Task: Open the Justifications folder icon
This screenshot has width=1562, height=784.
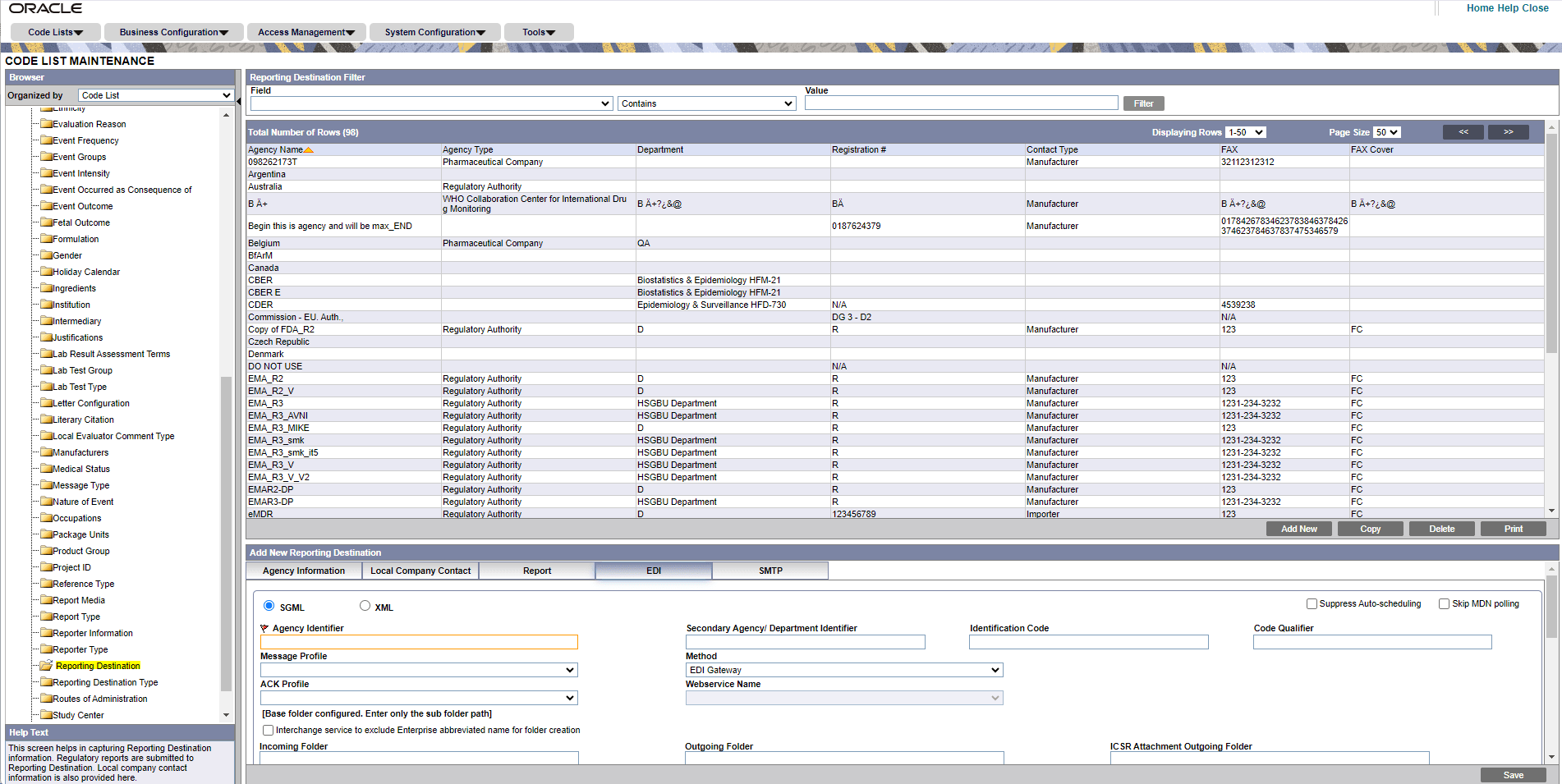Action: click(x=47, y=337)
